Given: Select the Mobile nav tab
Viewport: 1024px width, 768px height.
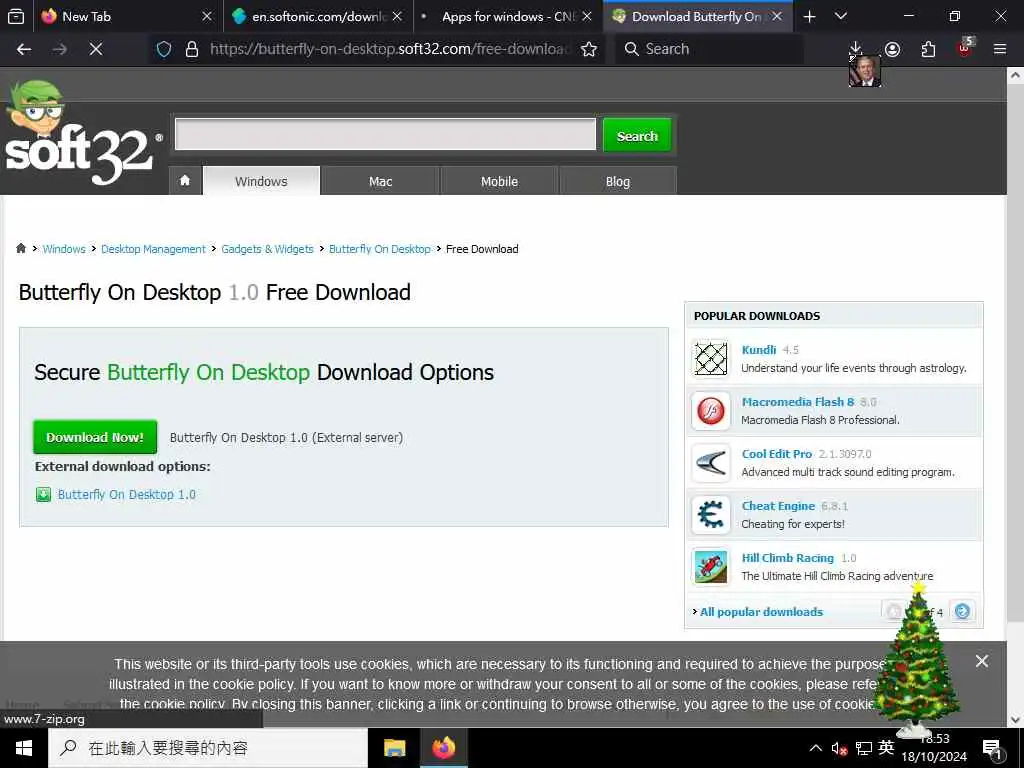Looking at the screenshot, I should coord(500,181).
